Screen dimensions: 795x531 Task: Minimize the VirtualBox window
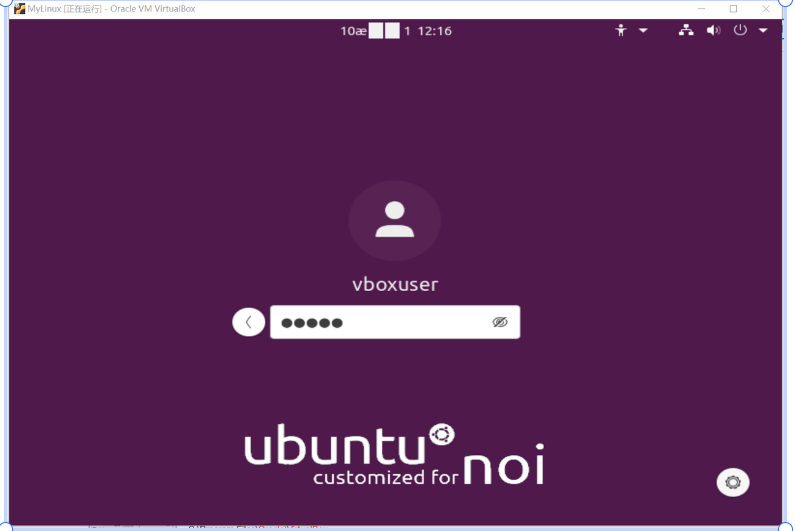tap(701, 9)
